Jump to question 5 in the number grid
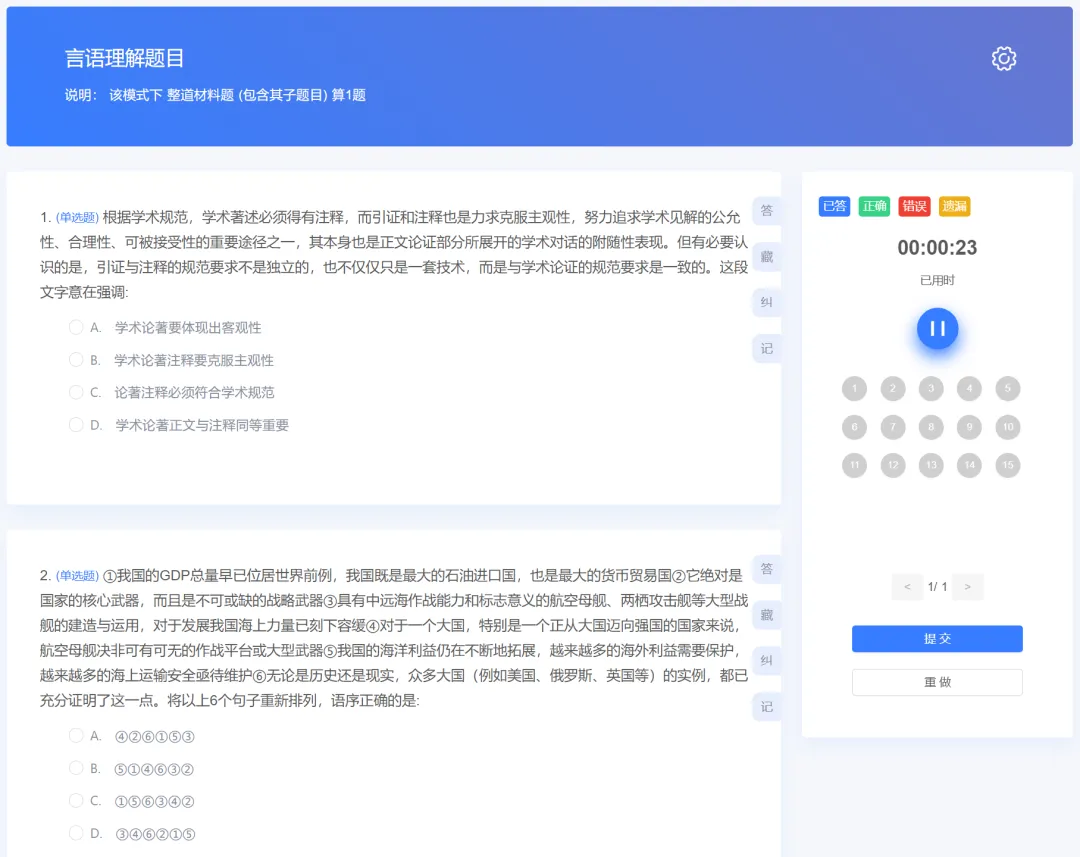 tap(1008, 389)
